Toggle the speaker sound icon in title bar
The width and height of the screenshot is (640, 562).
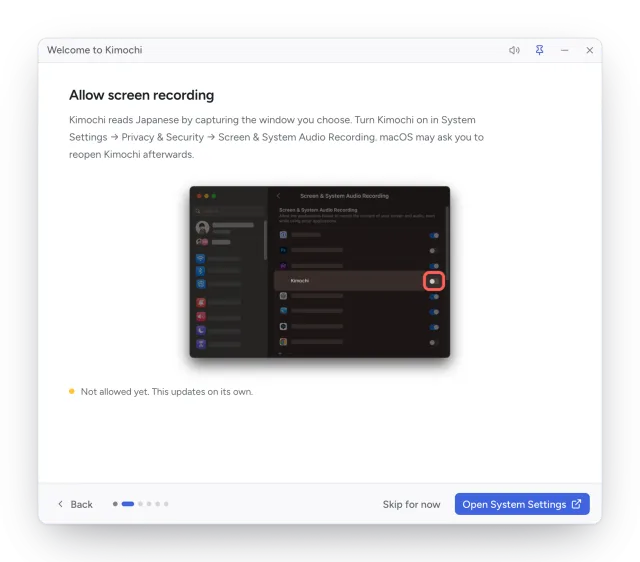[514, 50]
